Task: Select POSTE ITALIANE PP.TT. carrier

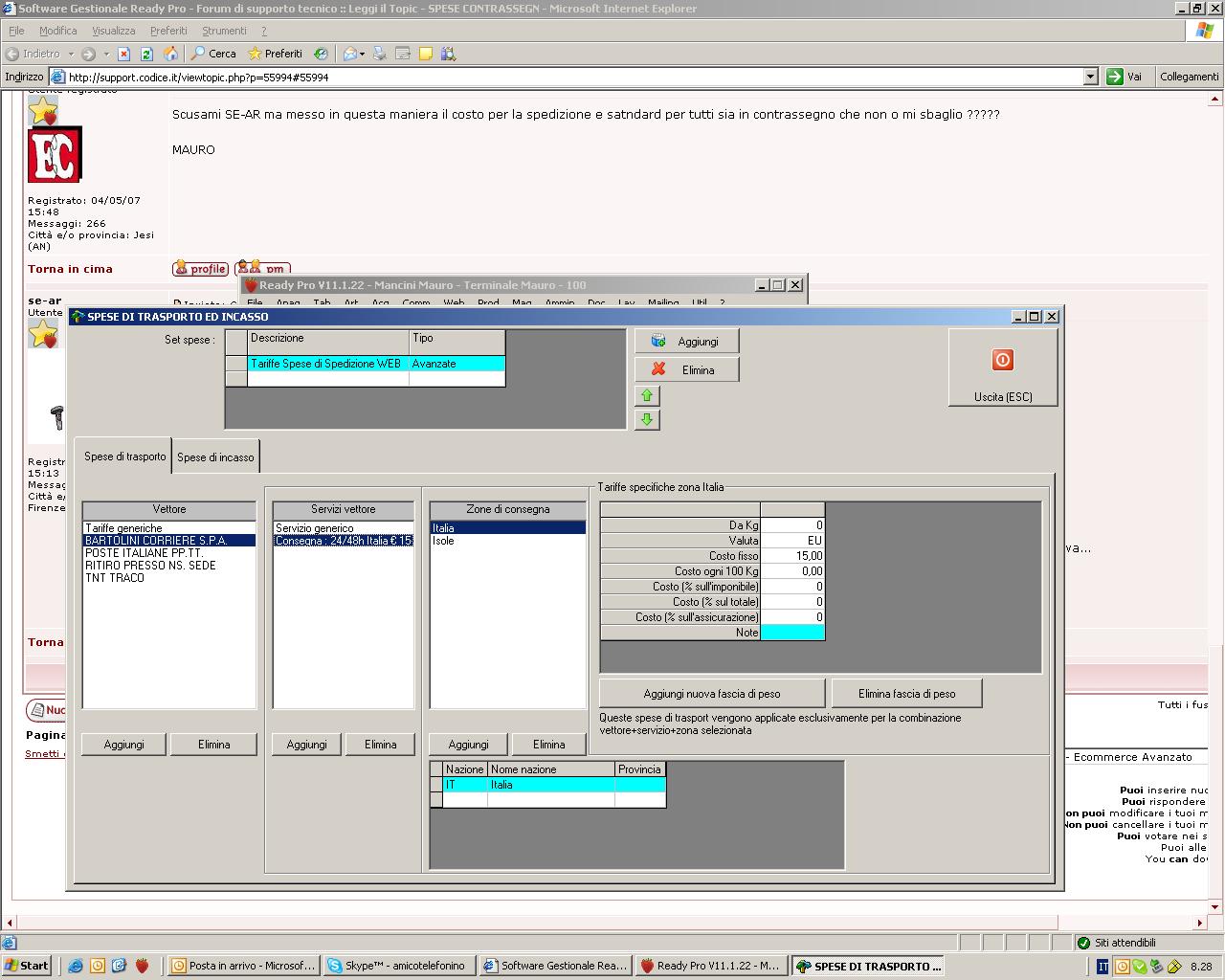Action: pos(169,553)
